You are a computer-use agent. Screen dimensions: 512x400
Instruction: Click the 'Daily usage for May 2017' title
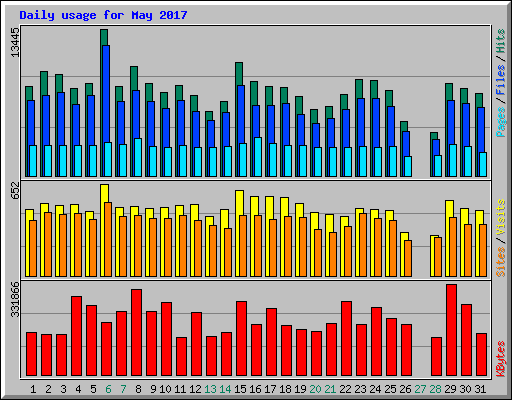103,15
